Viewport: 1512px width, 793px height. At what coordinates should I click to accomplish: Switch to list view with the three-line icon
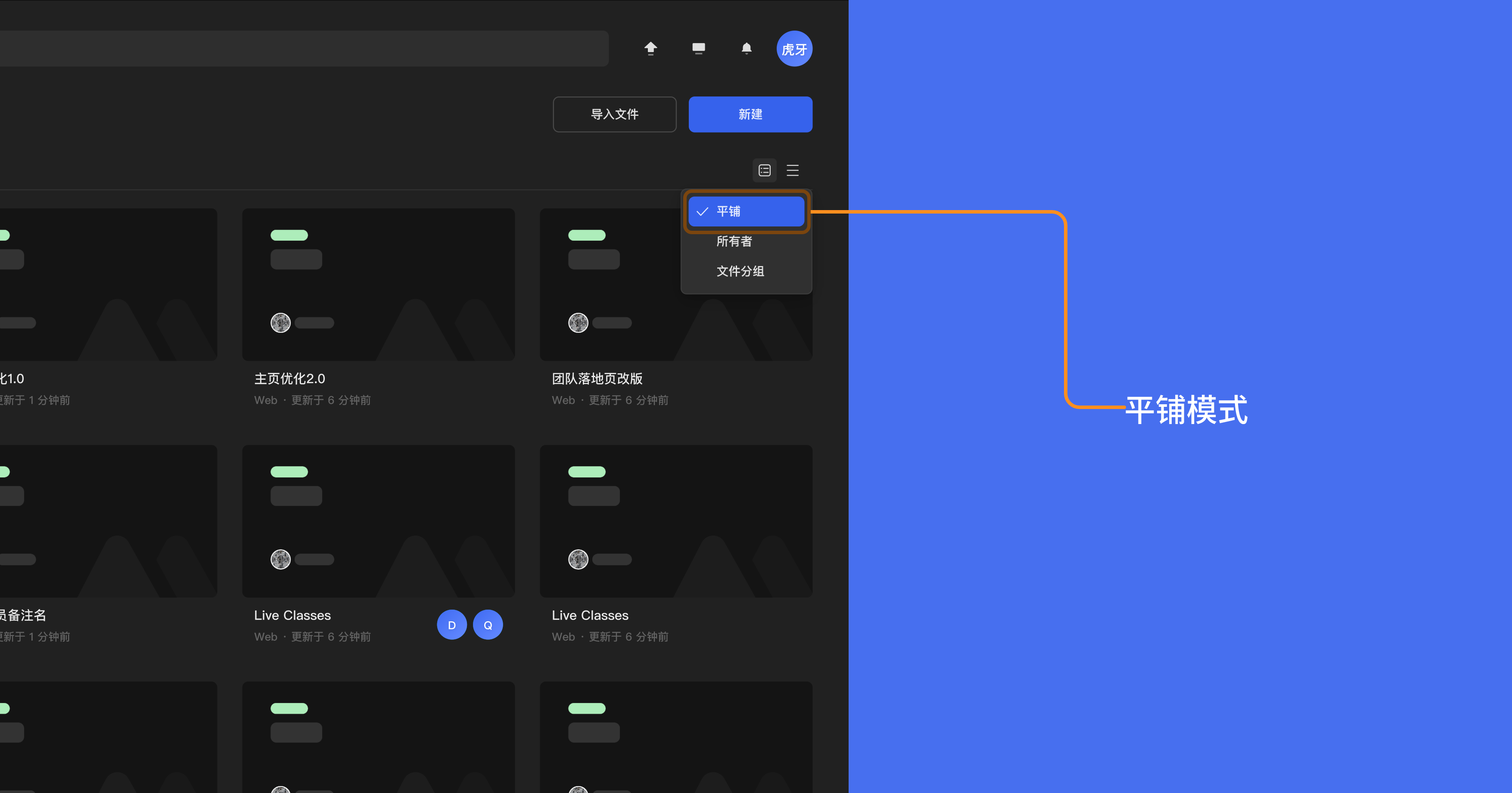point(792,170)
